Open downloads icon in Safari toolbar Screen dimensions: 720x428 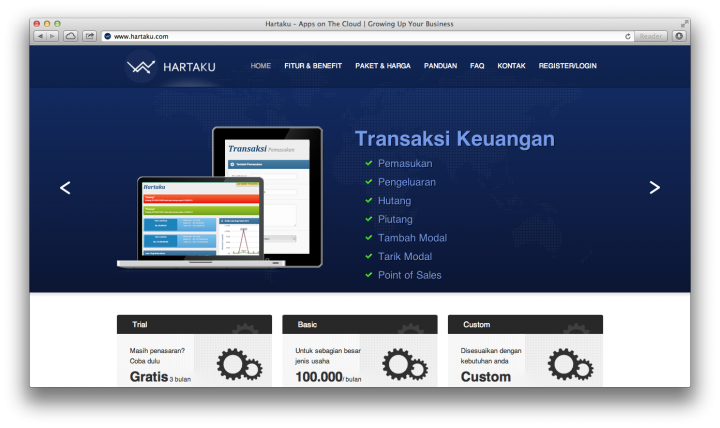(x=679, y=36)
